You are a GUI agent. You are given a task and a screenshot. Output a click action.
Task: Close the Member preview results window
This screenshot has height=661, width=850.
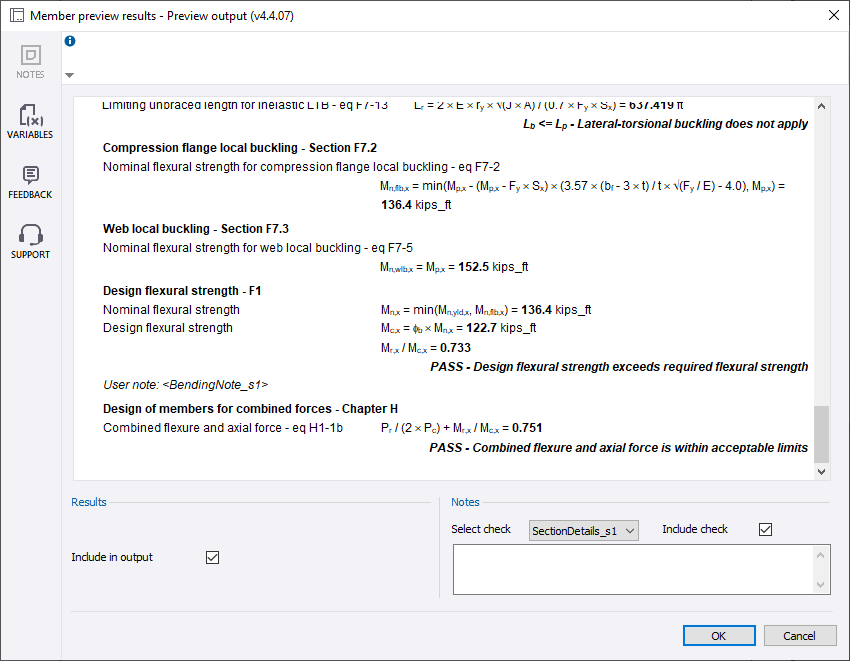point(834,15)
